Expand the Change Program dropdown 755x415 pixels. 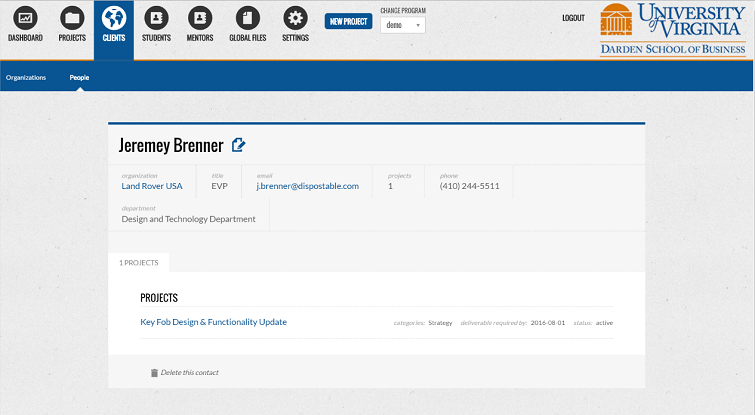[x=402, y=24]
